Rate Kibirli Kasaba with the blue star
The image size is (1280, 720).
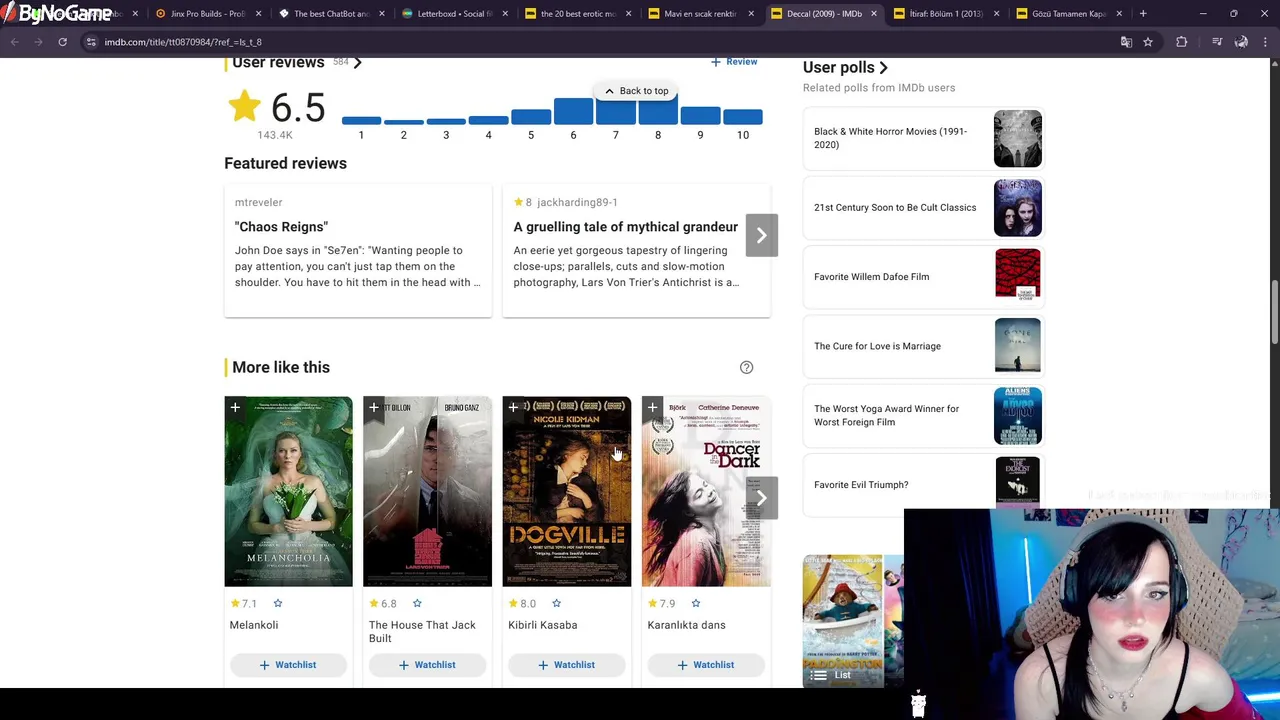[x=556, y=603]
